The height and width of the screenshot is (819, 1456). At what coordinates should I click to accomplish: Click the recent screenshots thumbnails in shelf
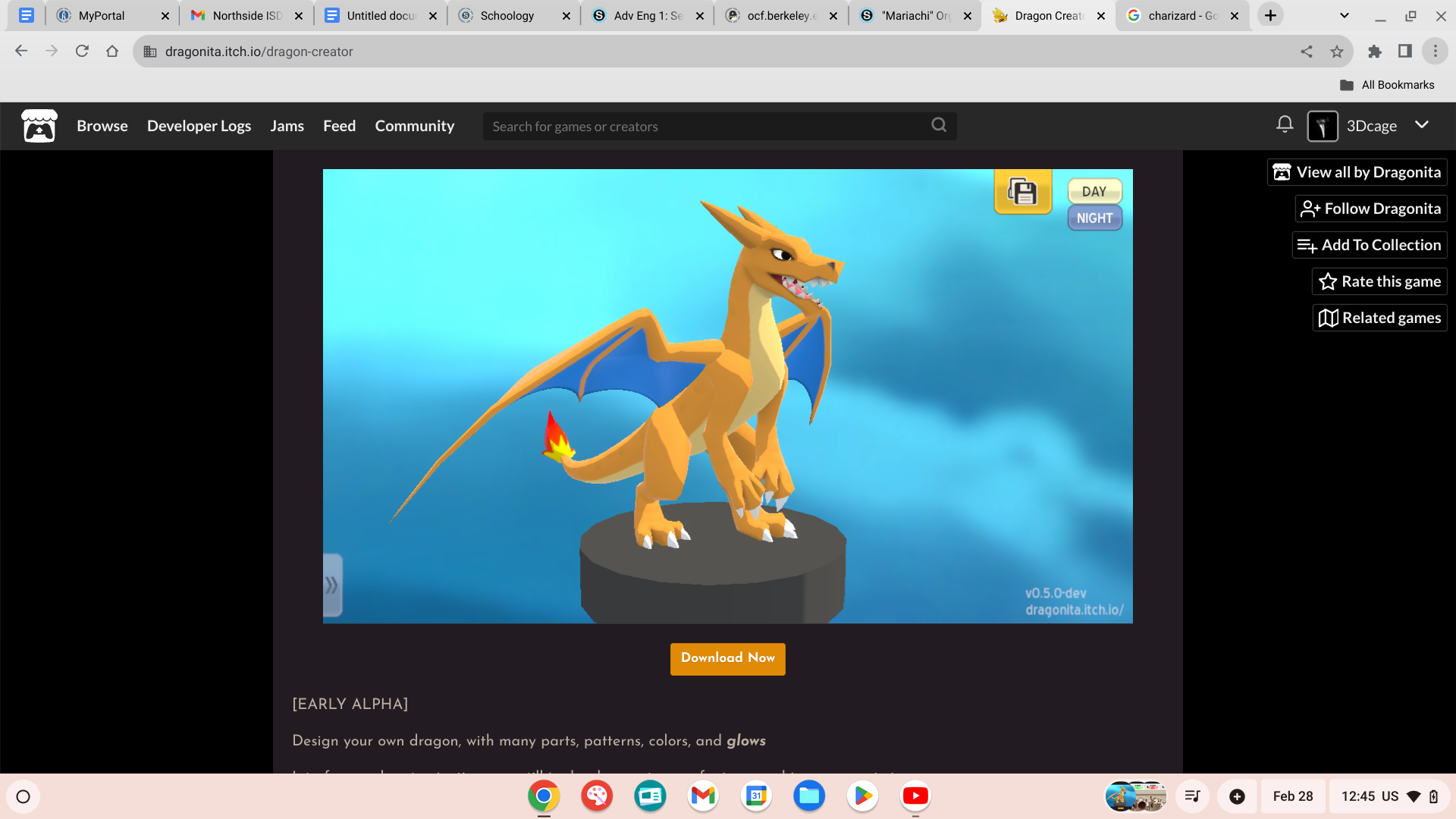1135,796
